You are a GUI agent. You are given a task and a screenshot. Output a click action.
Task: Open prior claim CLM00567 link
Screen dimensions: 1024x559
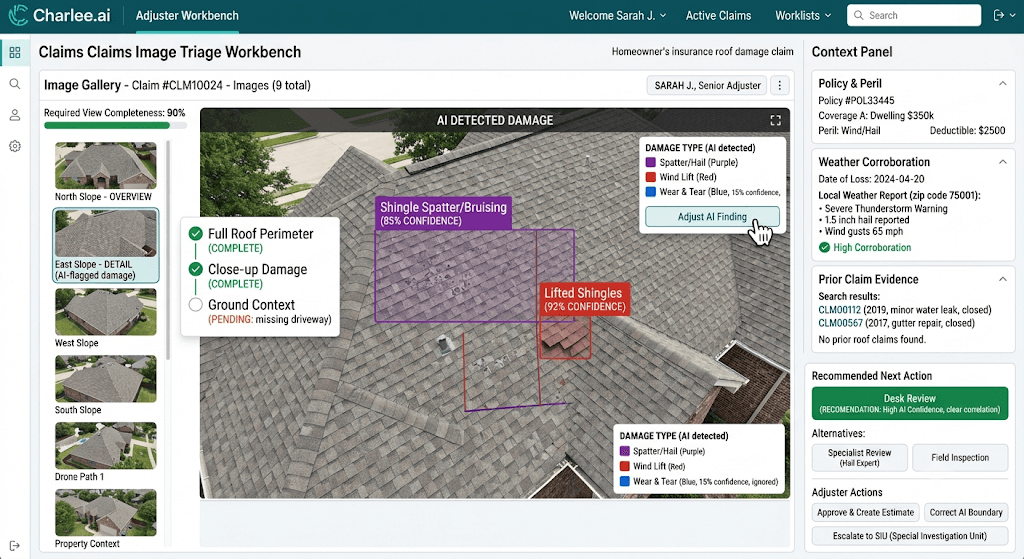coord(840,323)
